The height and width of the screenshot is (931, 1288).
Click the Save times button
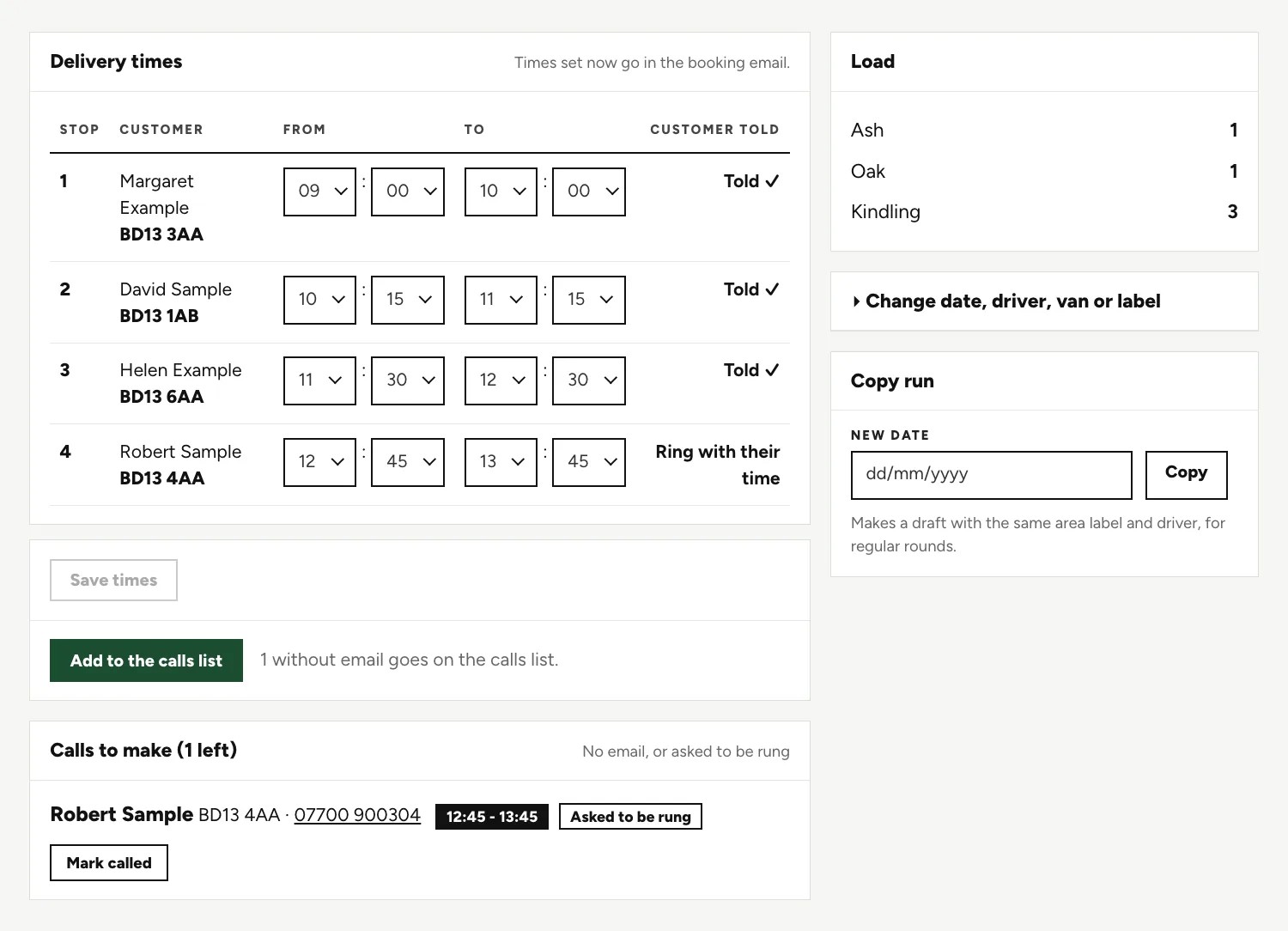tap(113, 580)
